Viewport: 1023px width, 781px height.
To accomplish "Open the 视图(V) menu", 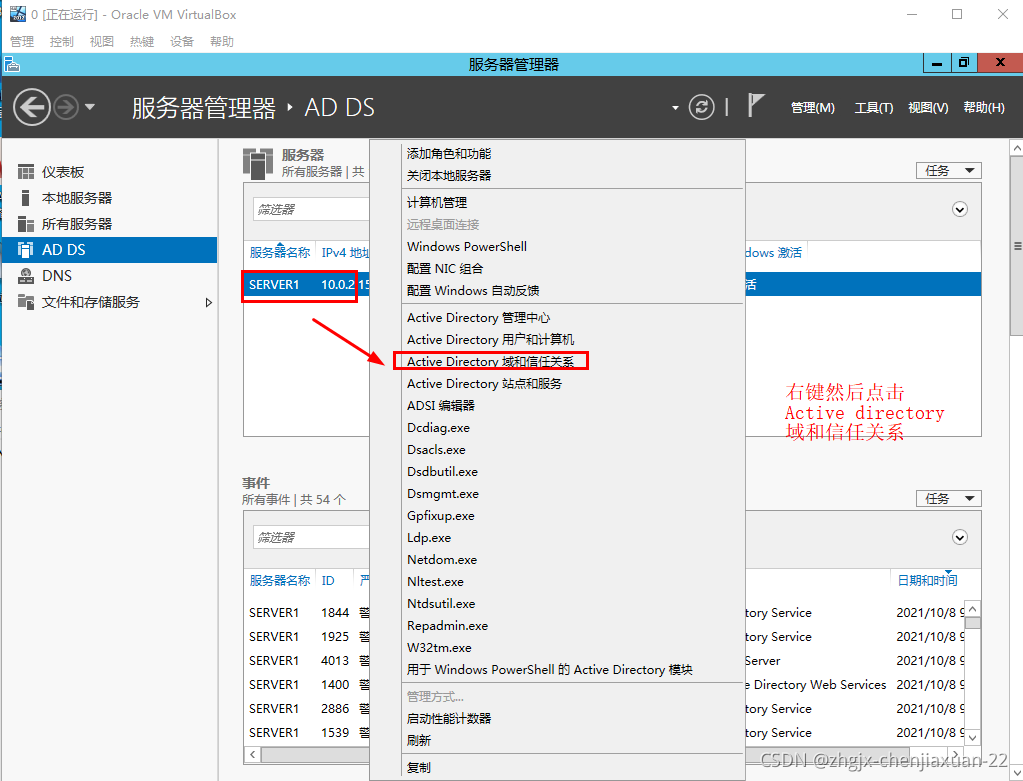I will 928,108.
